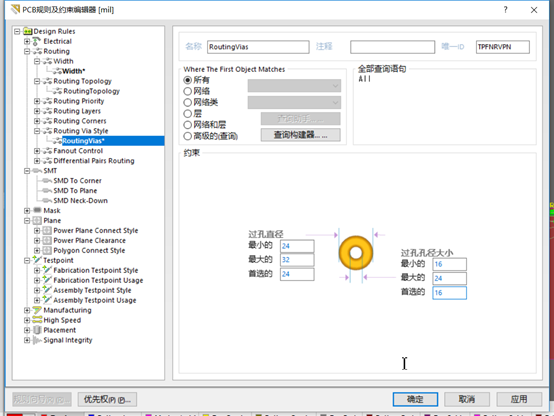
Task: Expand the Routing Priority node
Action: click(x=37, y=101)
